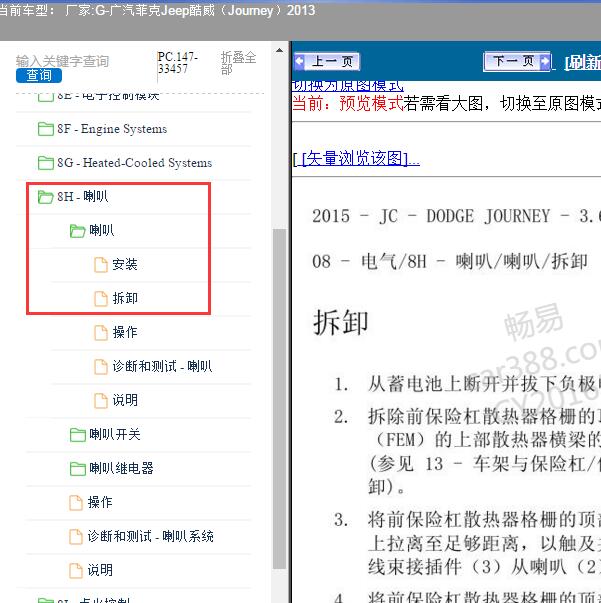Click the 下一页 next page button
The width and height of the screenshot is (601, 603).
(x=517, y=61)
